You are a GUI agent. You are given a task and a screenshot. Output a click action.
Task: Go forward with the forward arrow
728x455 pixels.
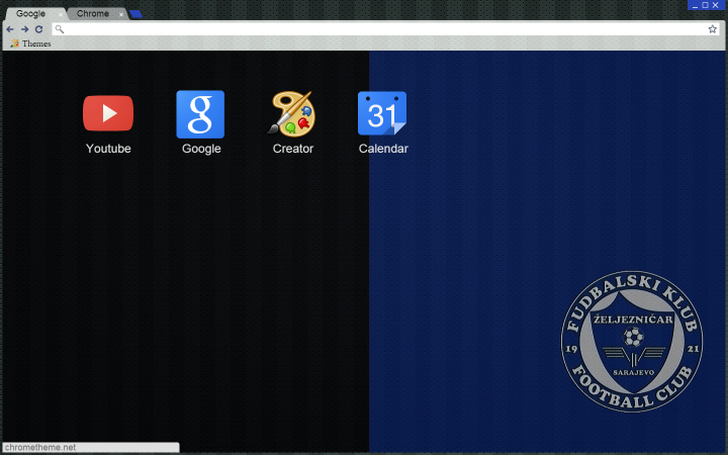tap(25, 29)
